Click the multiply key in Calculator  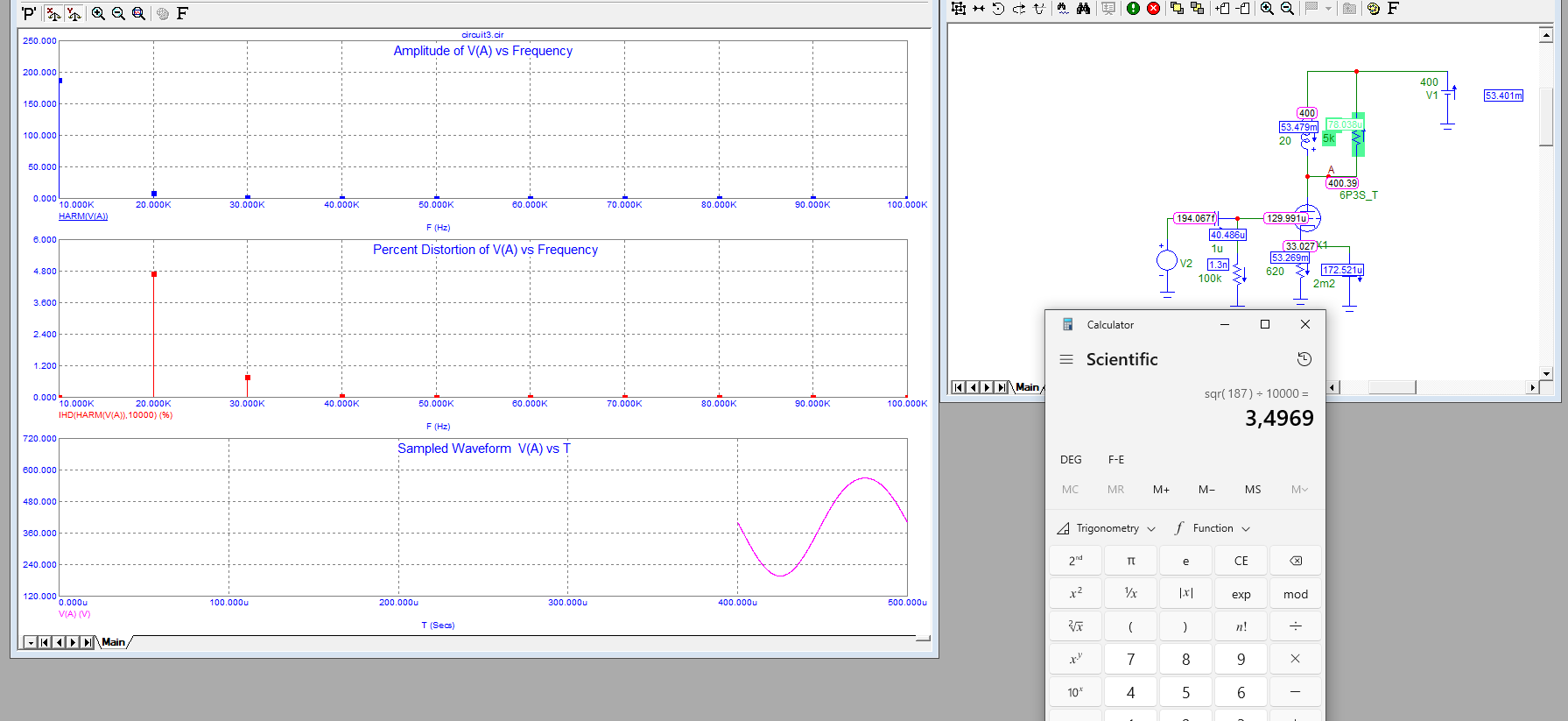pos(1296,660)
